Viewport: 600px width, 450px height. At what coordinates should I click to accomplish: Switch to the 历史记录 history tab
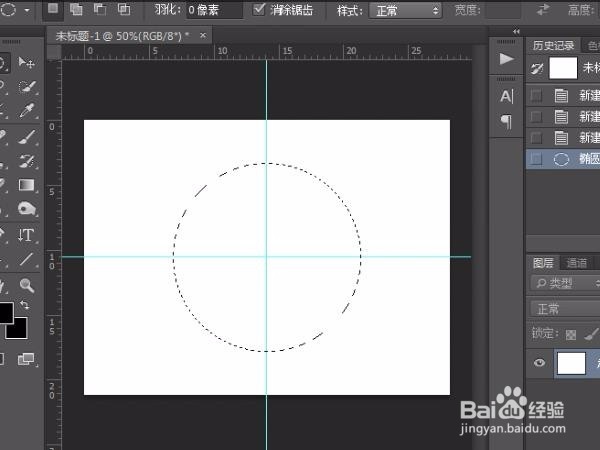click(553, 46)
